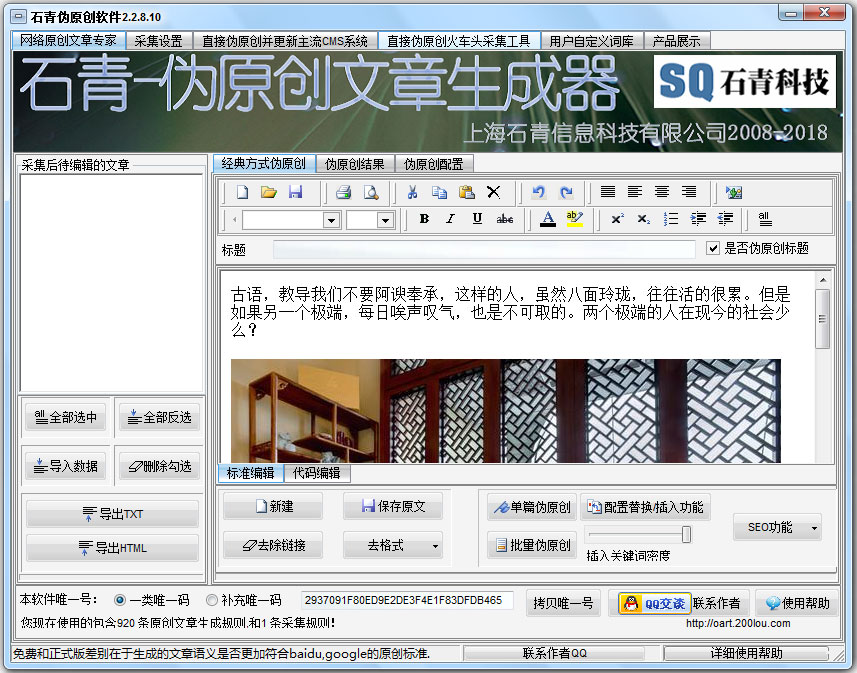Cut selection with scissors icon
This screenshot has width=857, height=673.
(413, 192)
